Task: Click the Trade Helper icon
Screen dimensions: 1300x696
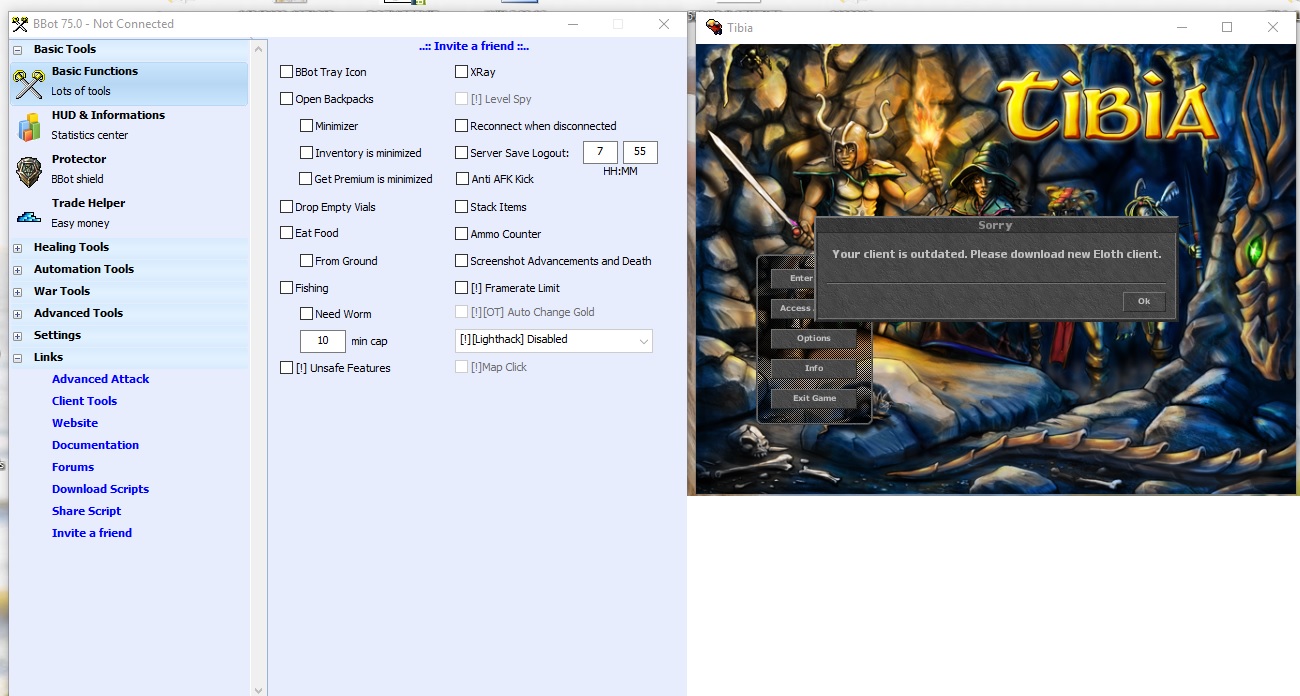Action: coord(29,214)
